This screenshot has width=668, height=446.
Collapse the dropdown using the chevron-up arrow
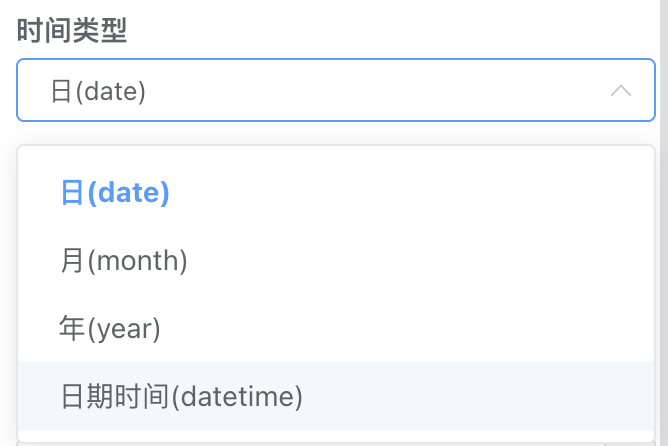(620, 91)
